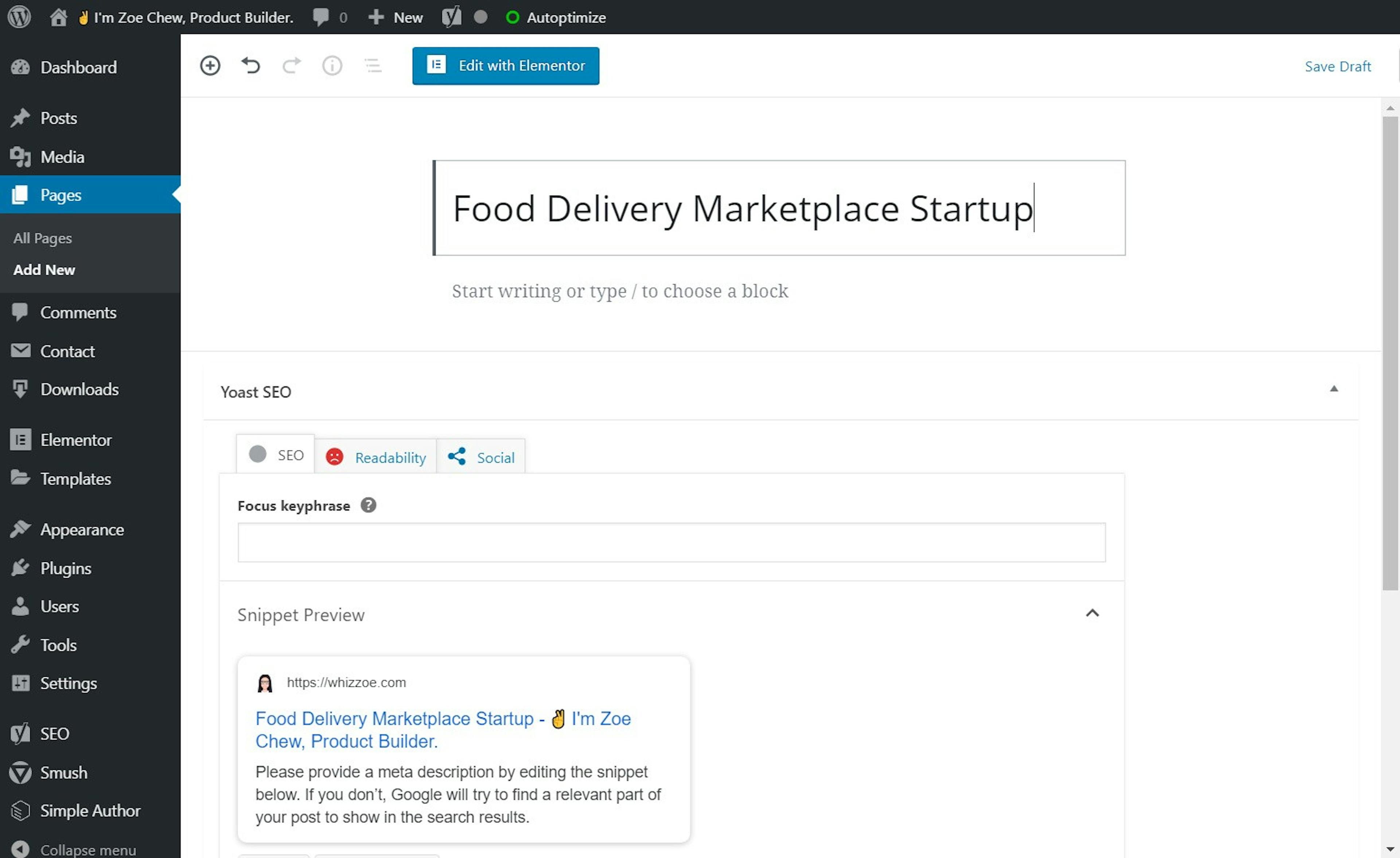Click Focus keyphrase help question mark
The height and width of the screenshot is (858, 1400).
coord(368,504)
